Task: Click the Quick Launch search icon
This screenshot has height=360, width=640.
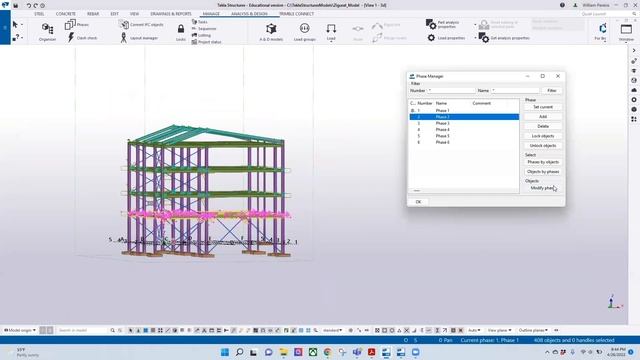Action: (x=634, y=13)
